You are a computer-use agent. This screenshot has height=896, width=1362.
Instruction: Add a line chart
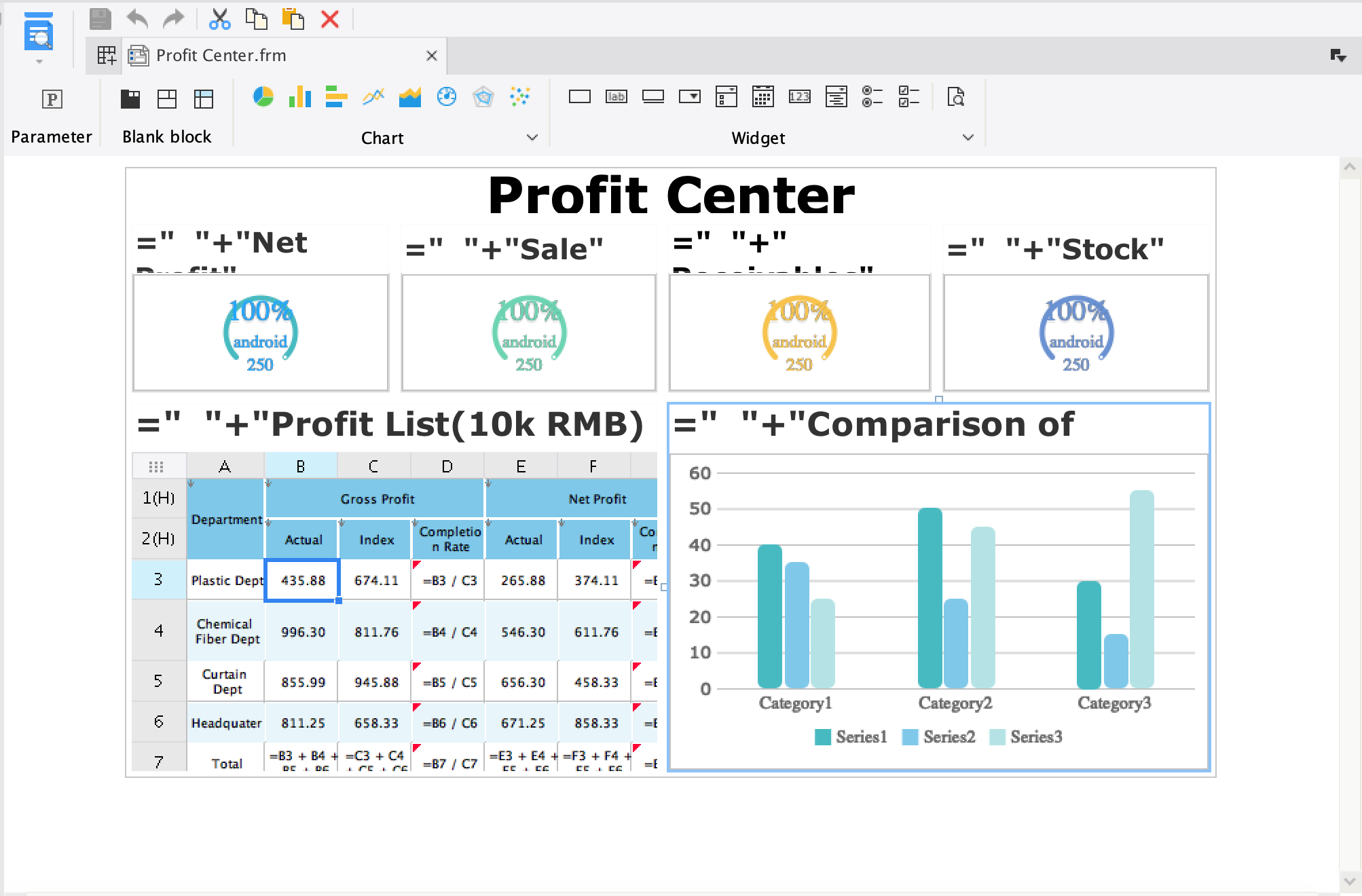(x=373, y=97)
